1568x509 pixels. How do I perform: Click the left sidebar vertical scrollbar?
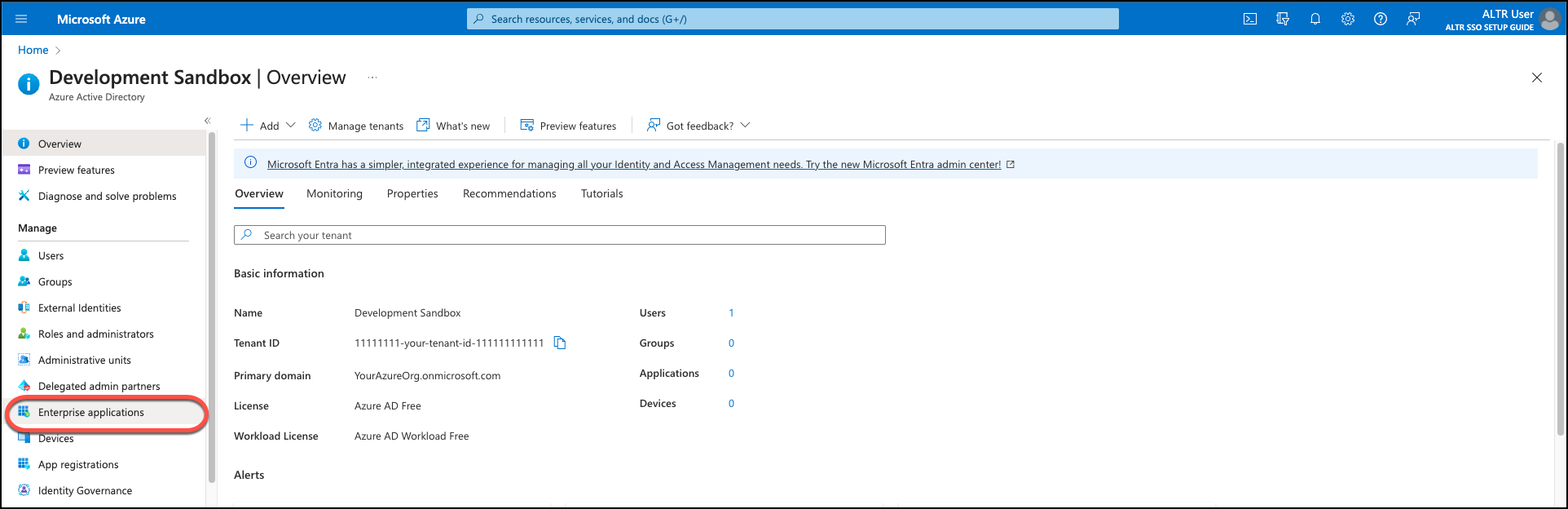pos(212,310)
